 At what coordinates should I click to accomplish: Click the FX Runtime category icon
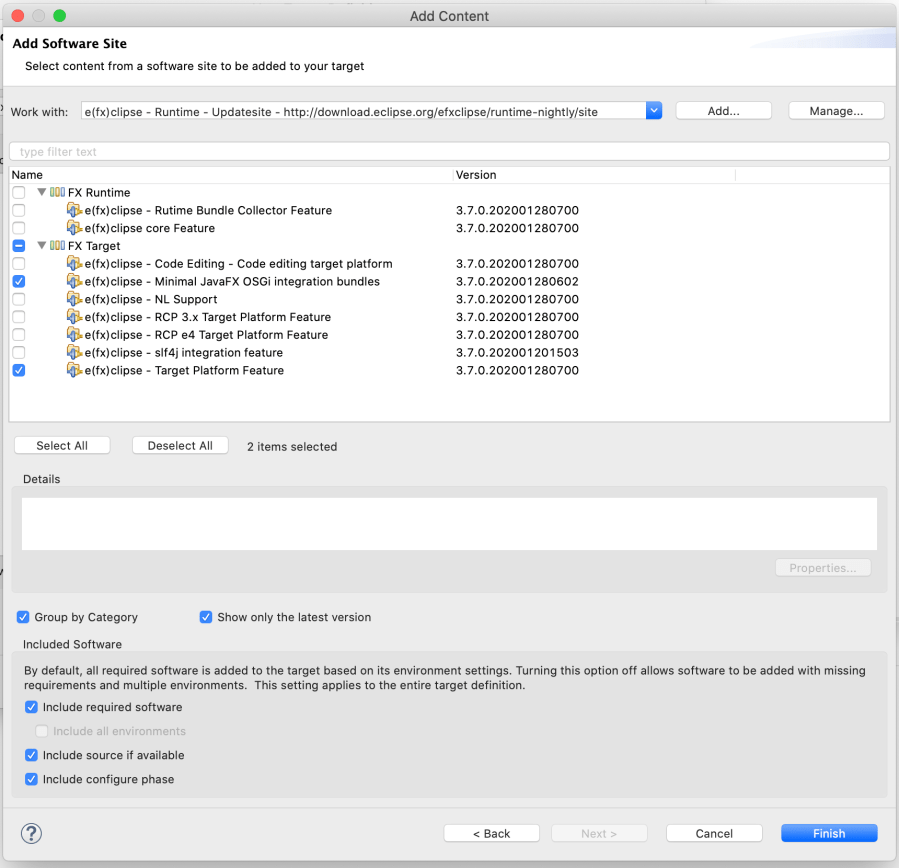pyautogui.click(x=58, y=192)
